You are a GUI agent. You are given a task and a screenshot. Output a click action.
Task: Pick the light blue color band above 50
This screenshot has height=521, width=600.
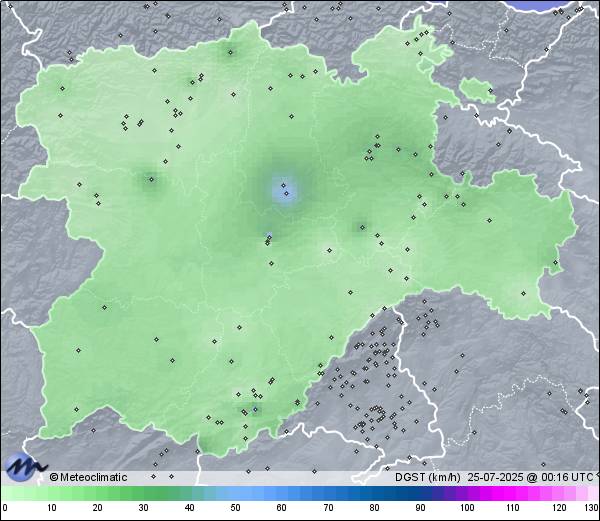coord(235,493)
